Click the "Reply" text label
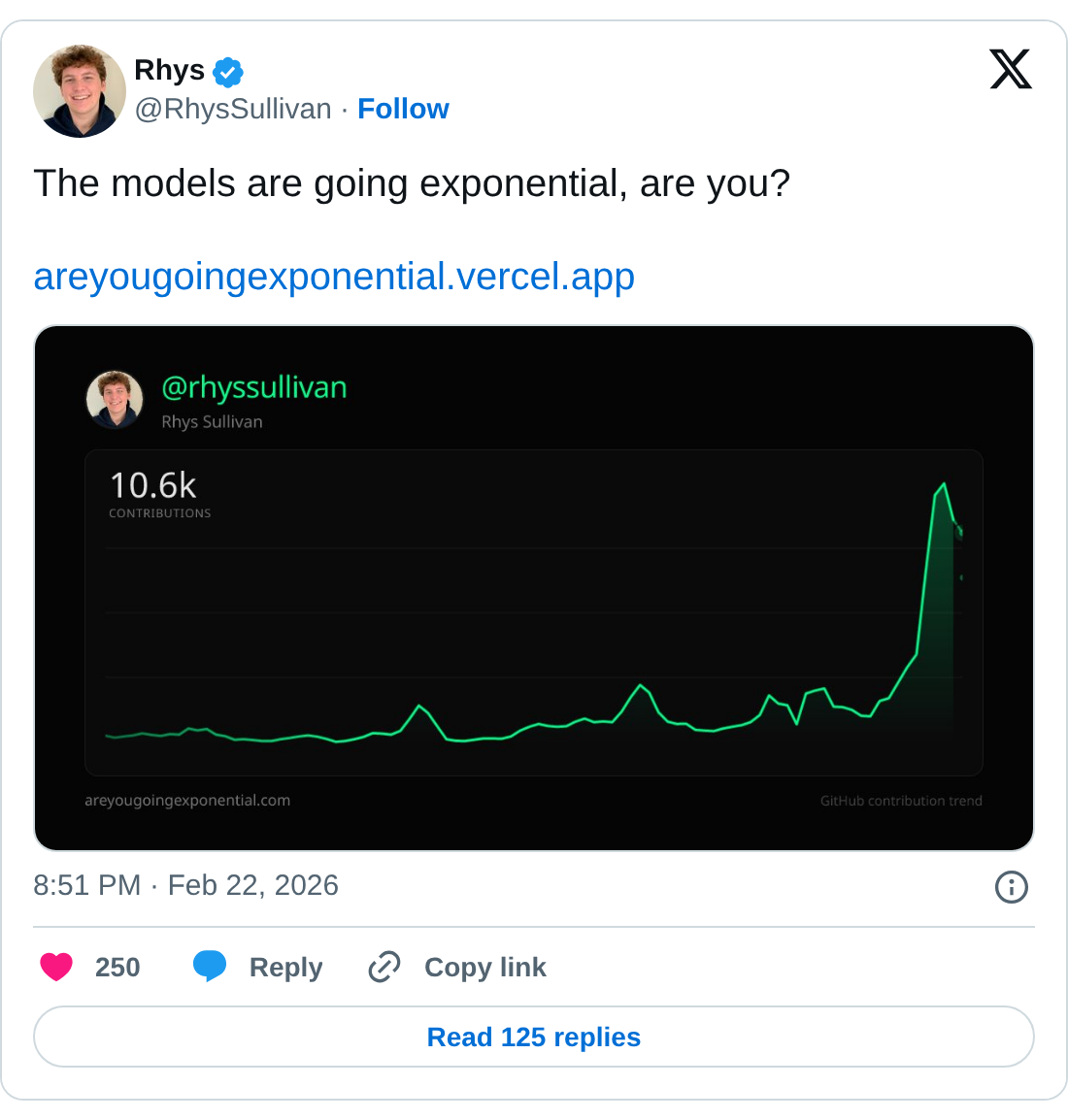The image size is (1068, 1120). pyautogui.click(x=285, y=968)
